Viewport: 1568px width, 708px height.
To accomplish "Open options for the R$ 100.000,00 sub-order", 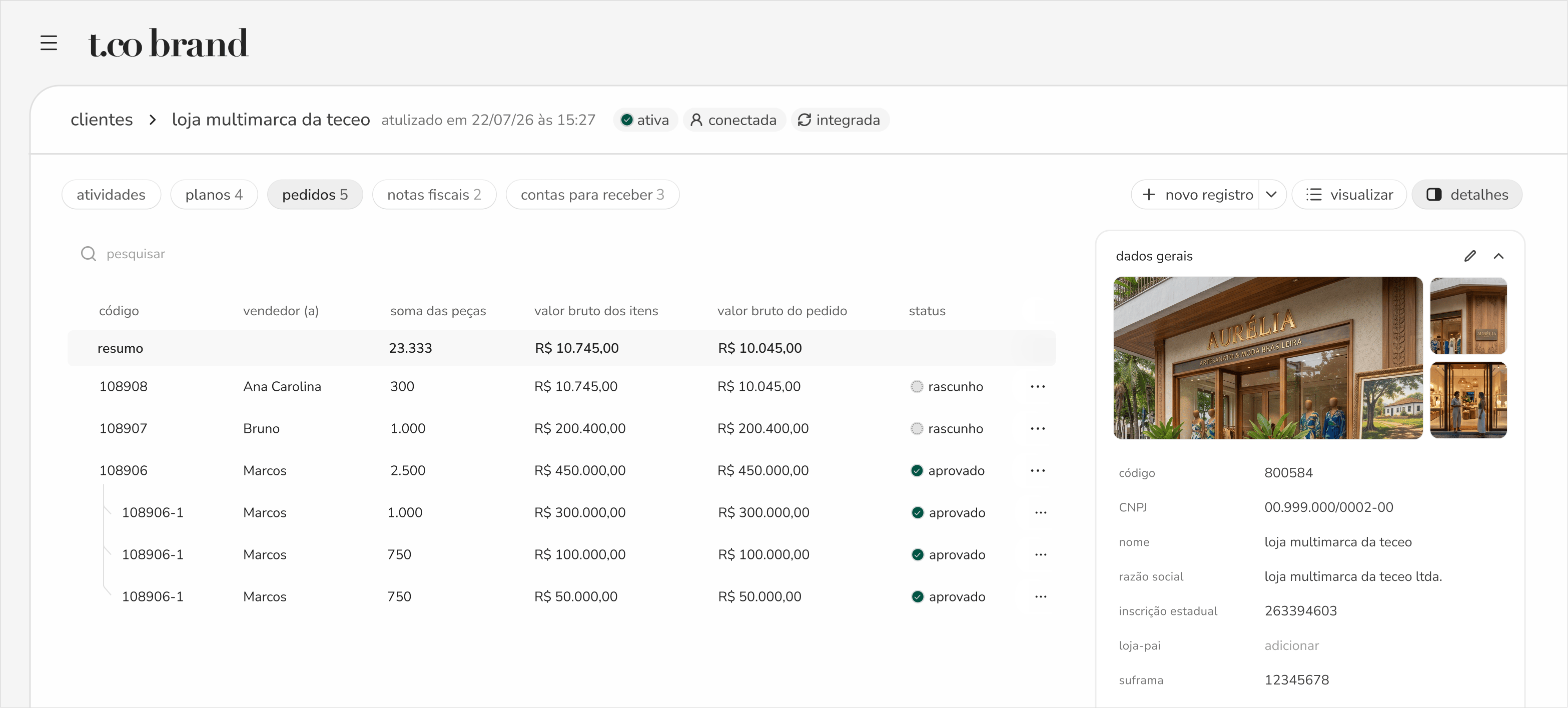I will point(1041,554).
